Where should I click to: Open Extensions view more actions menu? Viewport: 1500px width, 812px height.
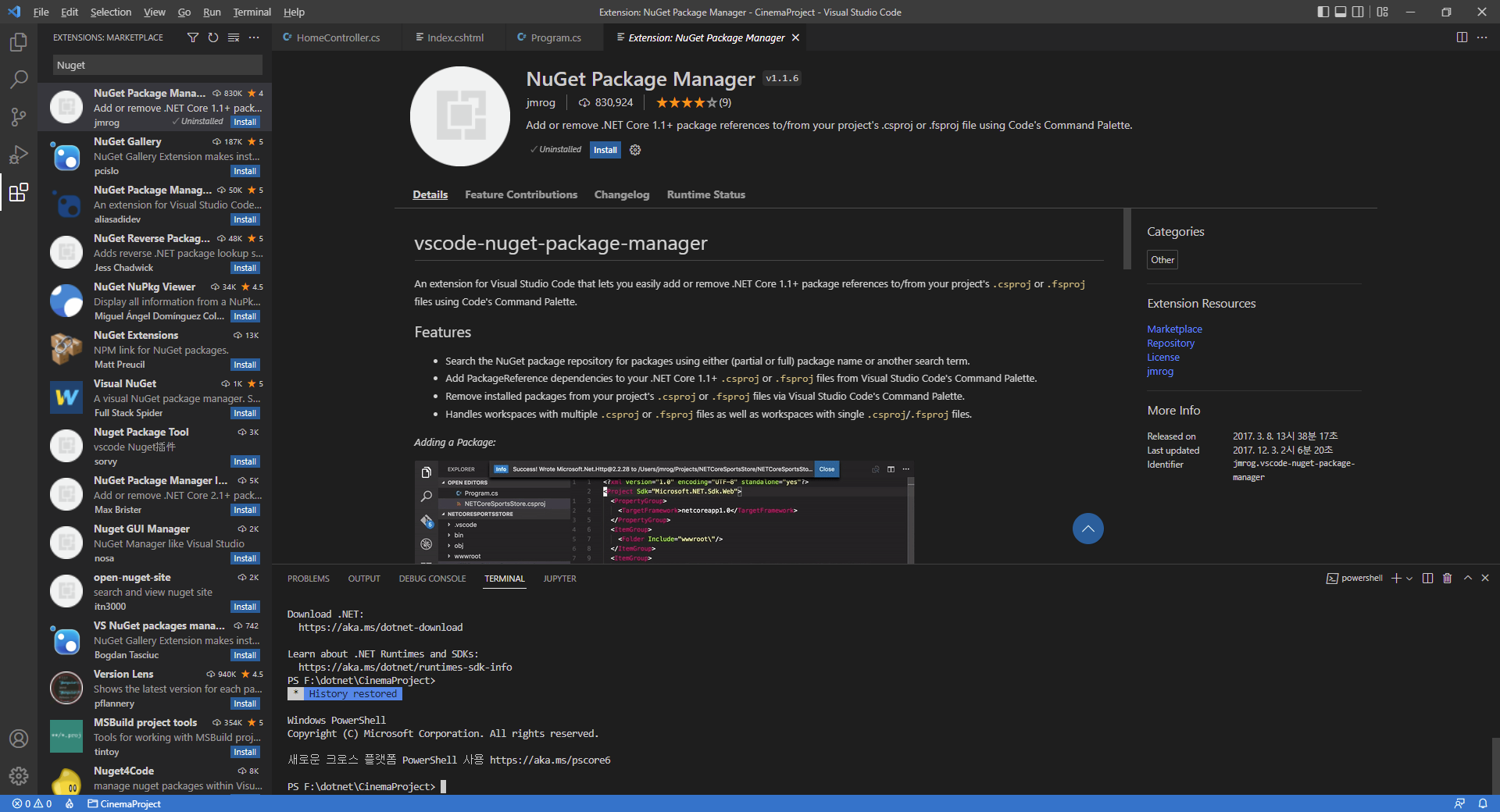[x=254, y=37]
